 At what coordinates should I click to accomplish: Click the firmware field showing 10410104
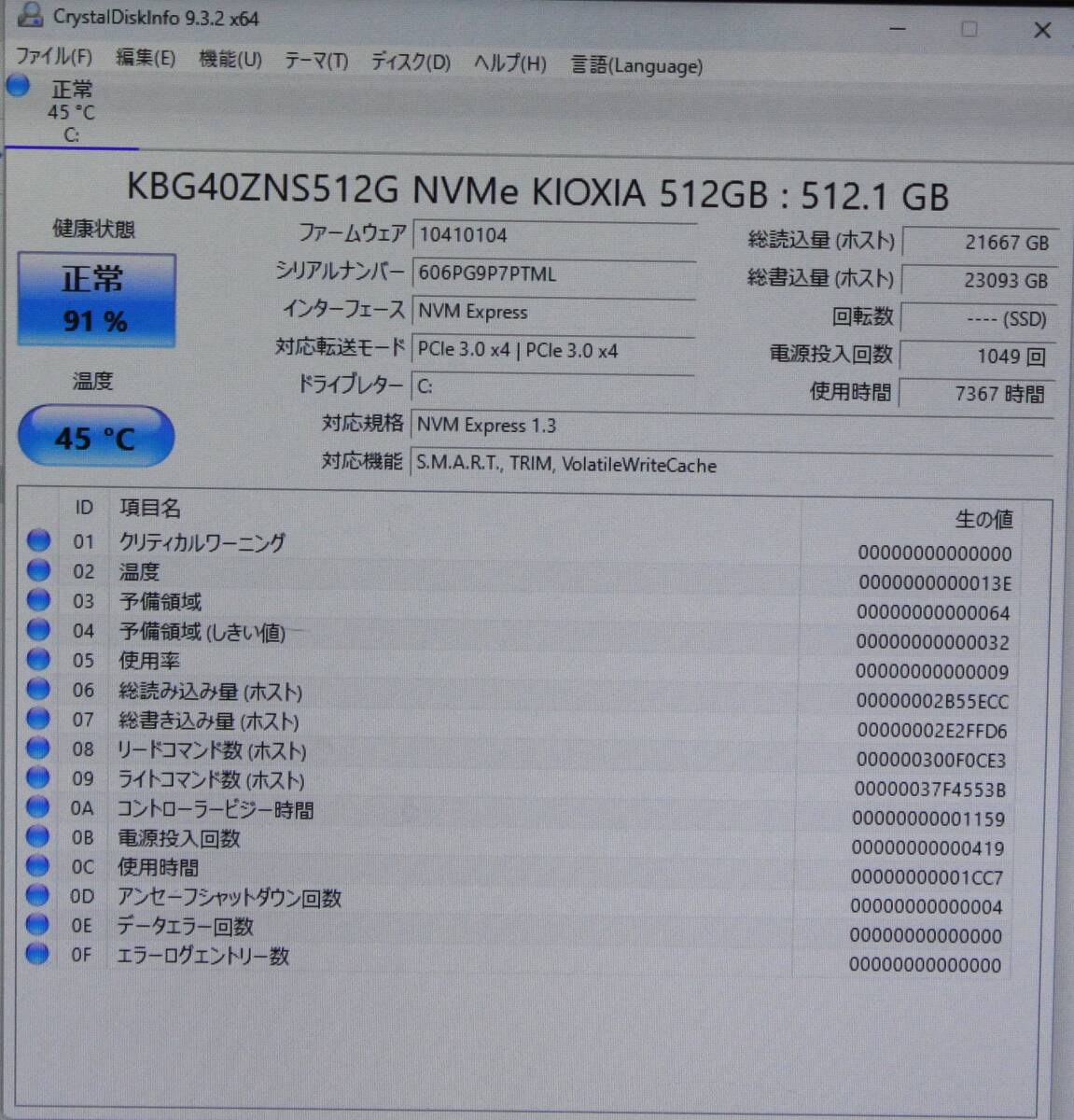554,235
